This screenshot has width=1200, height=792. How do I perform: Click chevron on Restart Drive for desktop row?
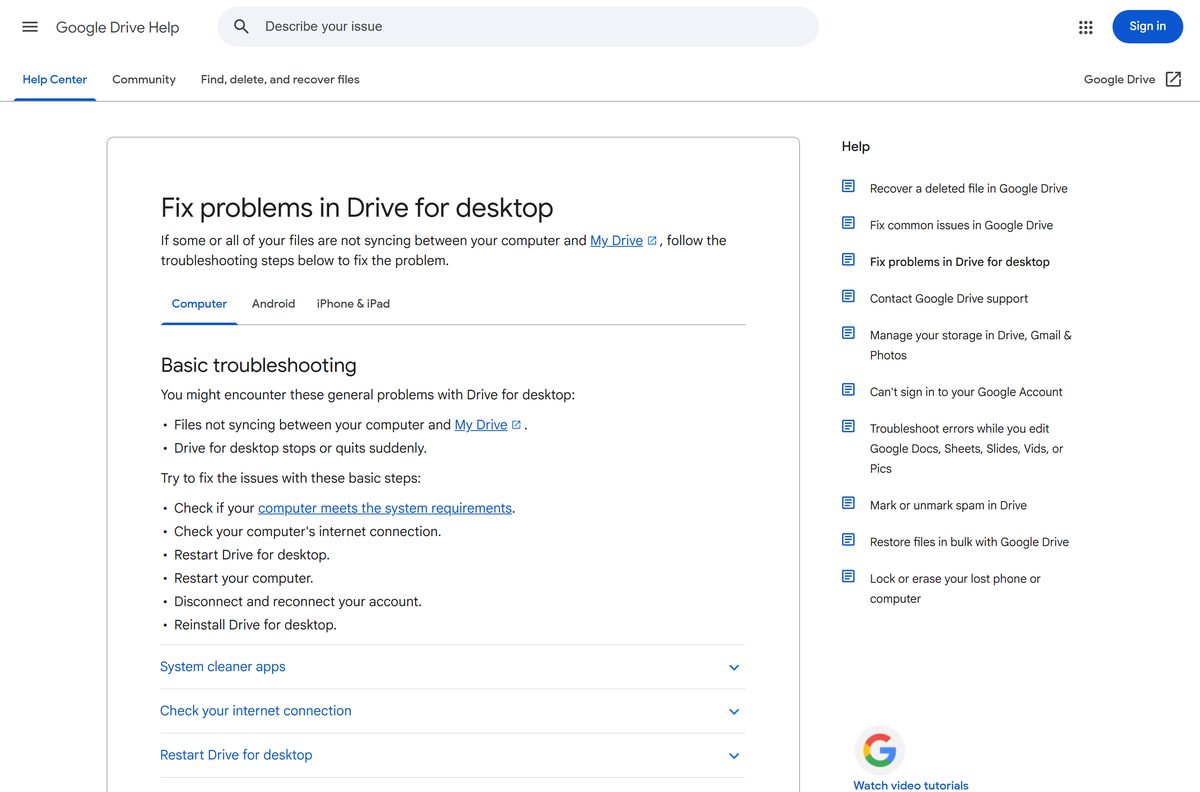(734, 756)
